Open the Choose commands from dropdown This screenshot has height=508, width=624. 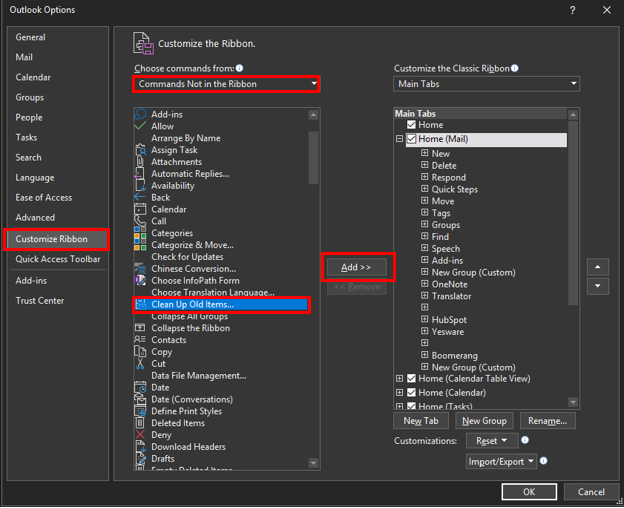pyautogui.click(x=226, y=84)
